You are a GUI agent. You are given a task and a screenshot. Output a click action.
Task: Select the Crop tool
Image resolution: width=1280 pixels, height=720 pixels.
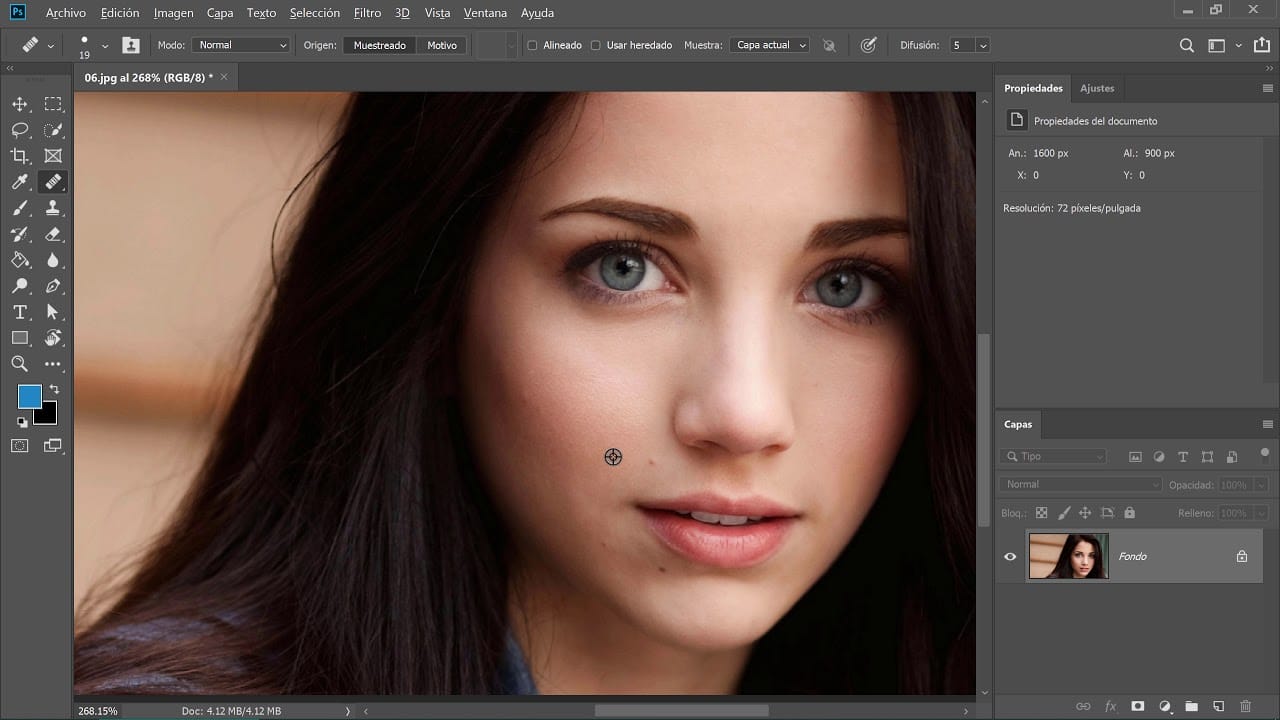20,156
